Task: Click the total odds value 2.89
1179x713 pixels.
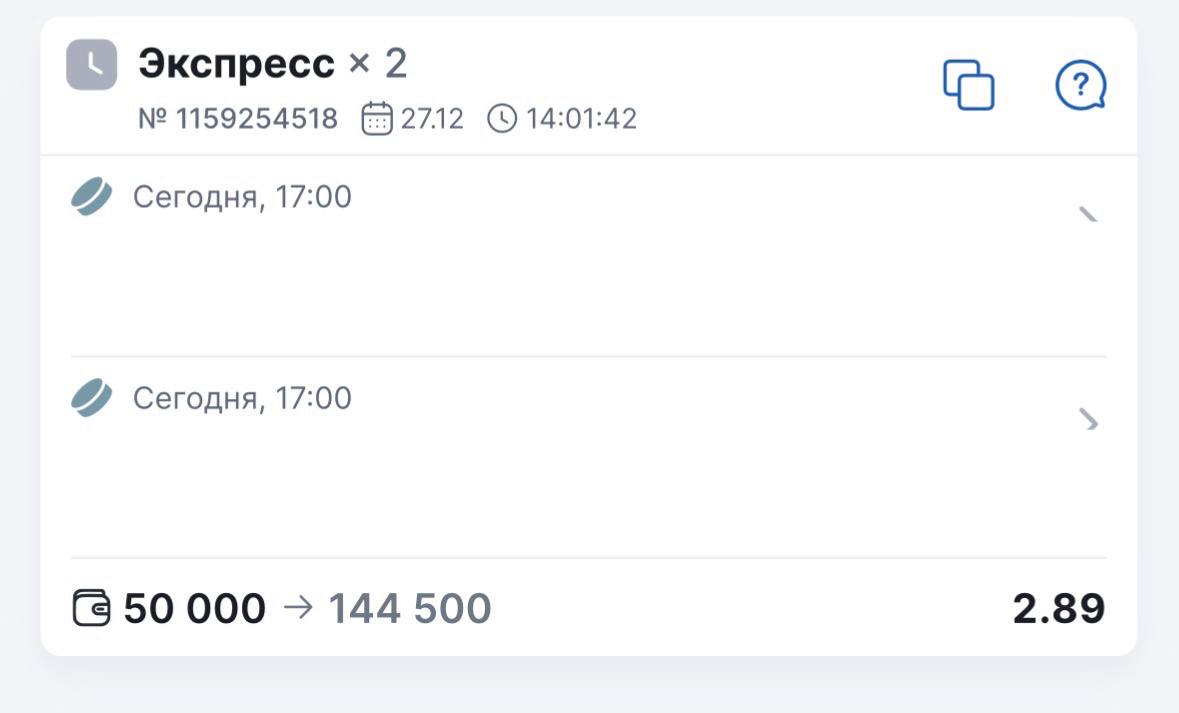Action: [1059, 608]
